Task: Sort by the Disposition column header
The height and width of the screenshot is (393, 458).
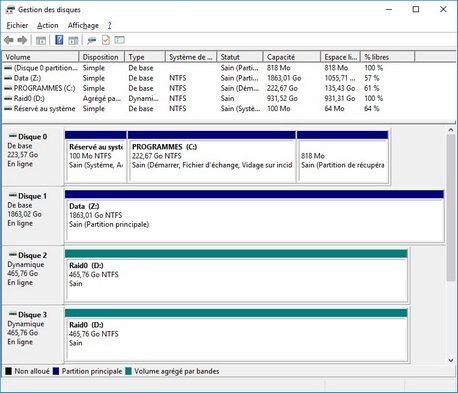Action: [x=102, y=57]
